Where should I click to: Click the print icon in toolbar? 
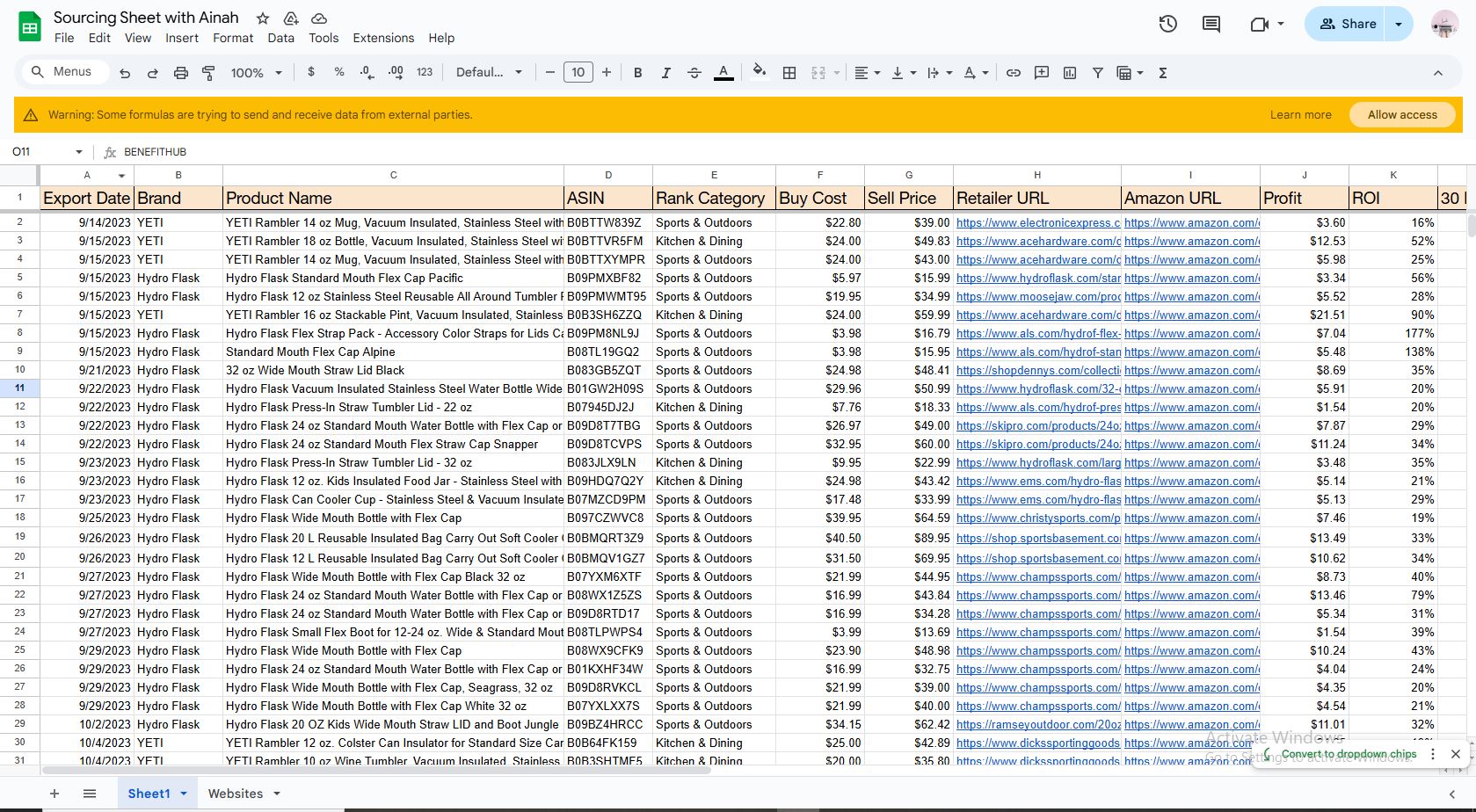[180, 73]
